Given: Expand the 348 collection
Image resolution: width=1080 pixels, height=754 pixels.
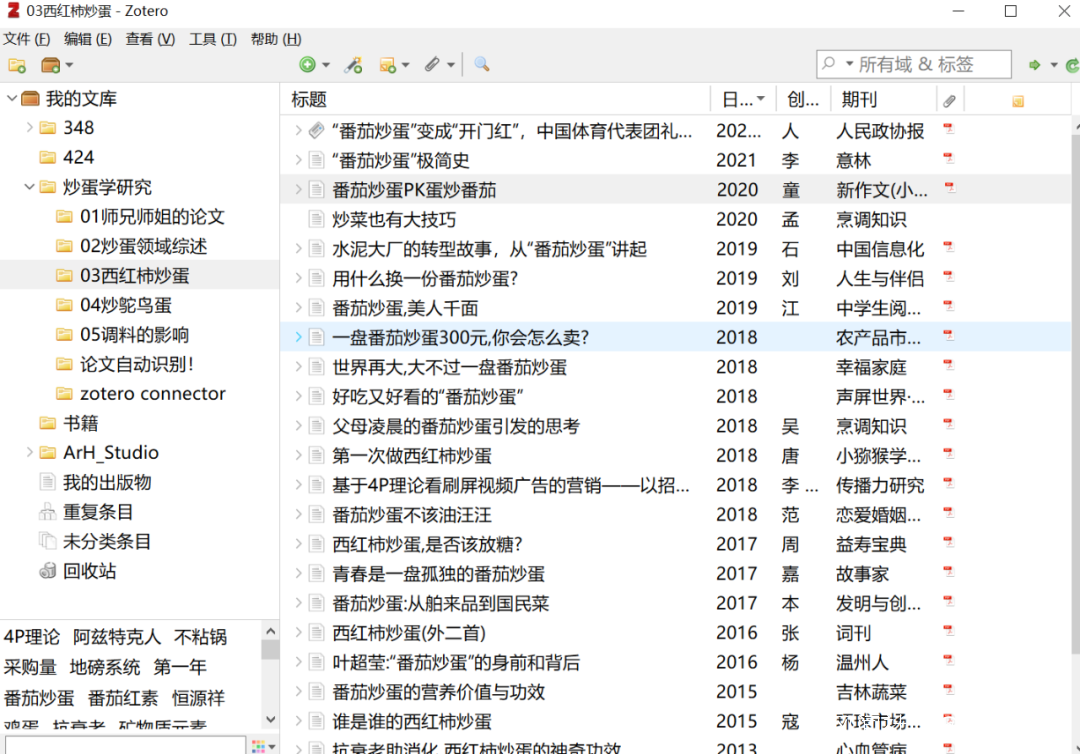Looking at the screenshot, I should pyautogui.click(x=29, y=127).
